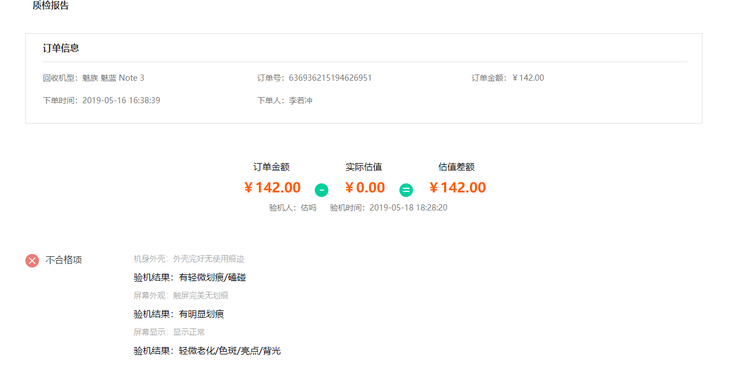
Task: Click the orange 订单金额 ¥142.00 value
Action: click(x=272, y=187)
